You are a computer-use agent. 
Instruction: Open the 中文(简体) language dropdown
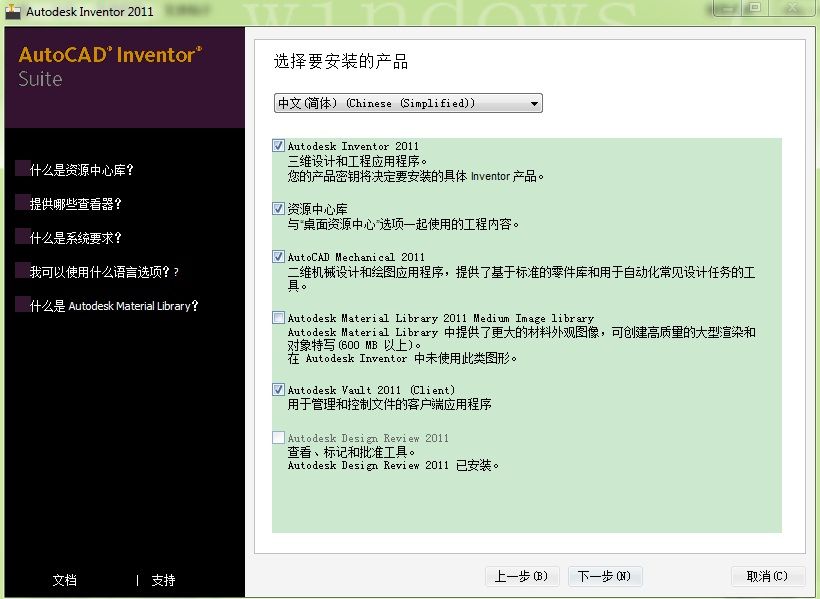coord(408,103)
